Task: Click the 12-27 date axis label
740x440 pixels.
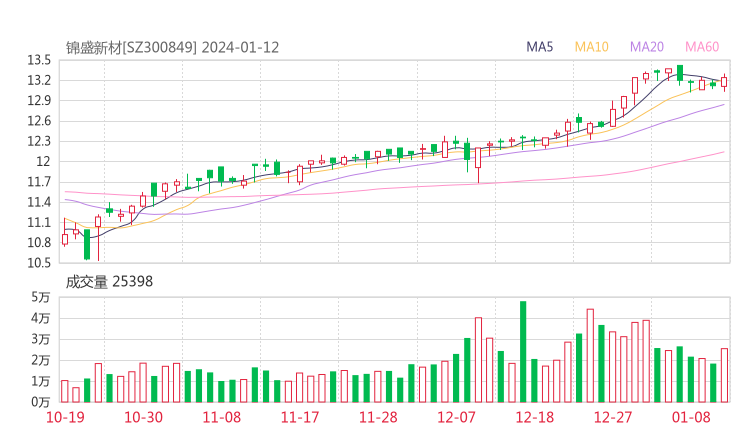Action: coord(613,417)
